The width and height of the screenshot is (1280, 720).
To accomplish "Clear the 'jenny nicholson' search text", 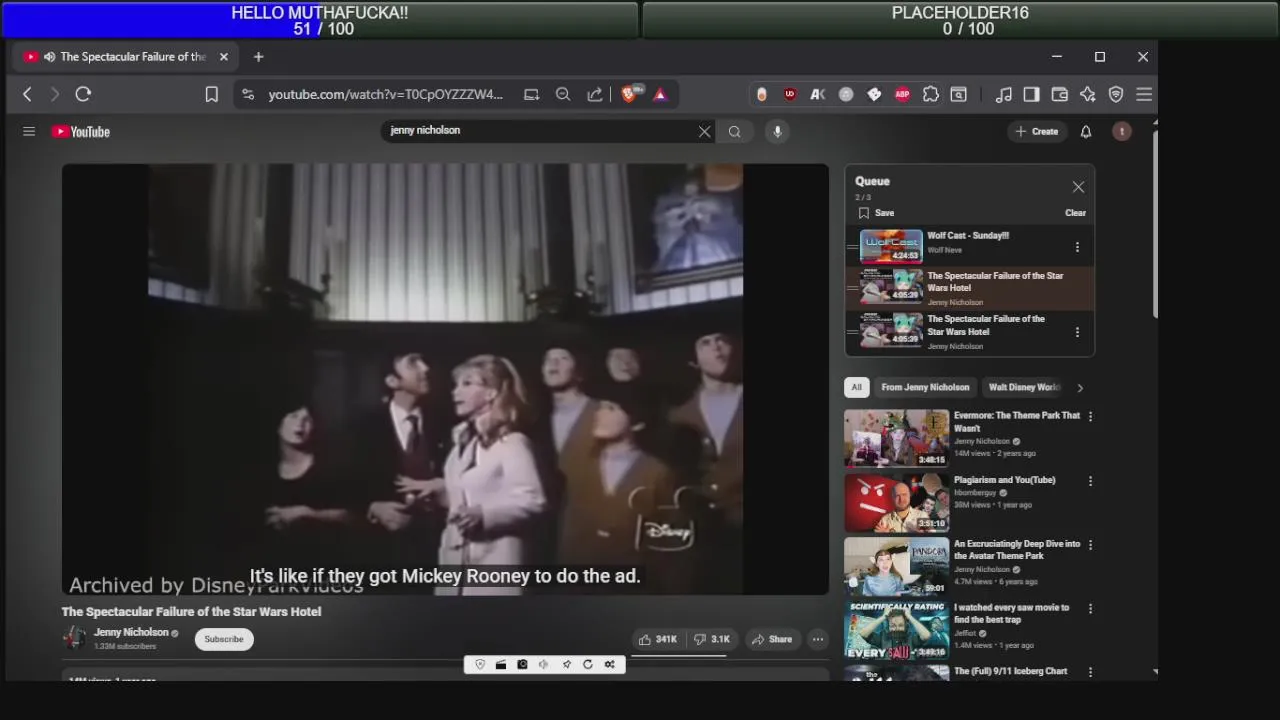I will point(704,131).
